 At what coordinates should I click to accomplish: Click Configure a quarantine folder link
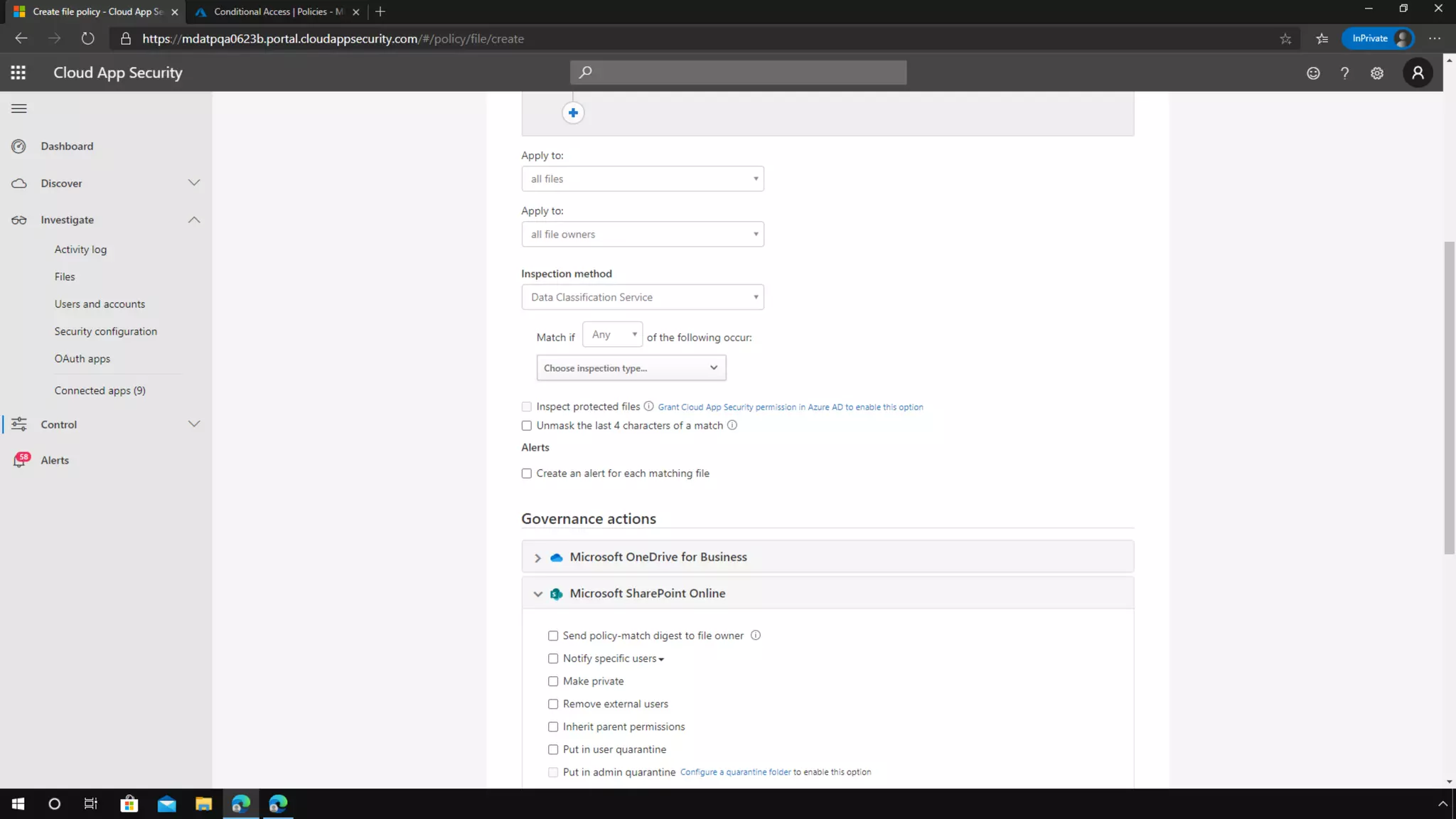(x=735, y=772)
